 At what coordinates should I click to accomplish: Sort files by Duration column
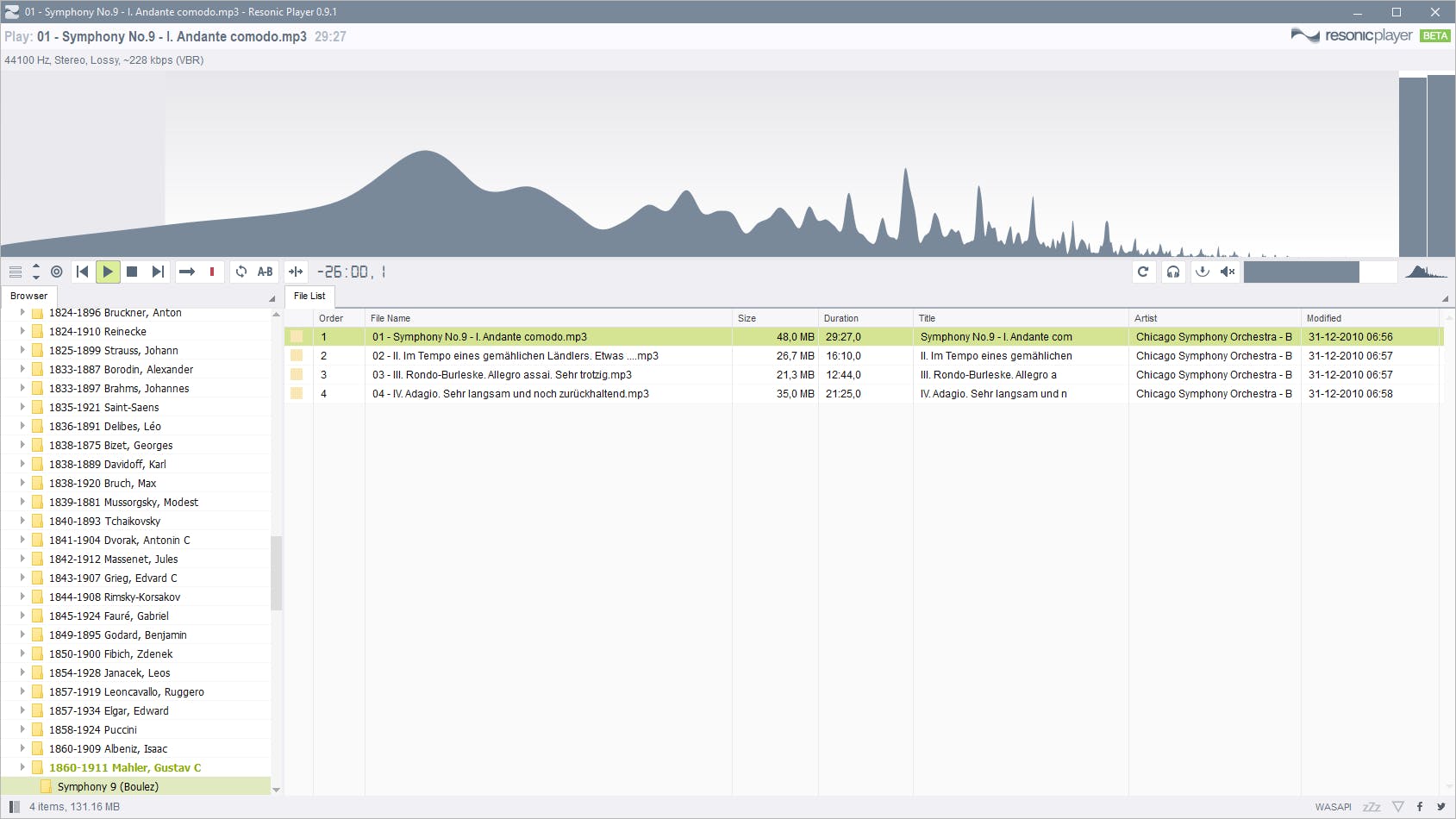pyautogui.click(x=865, y=318)
